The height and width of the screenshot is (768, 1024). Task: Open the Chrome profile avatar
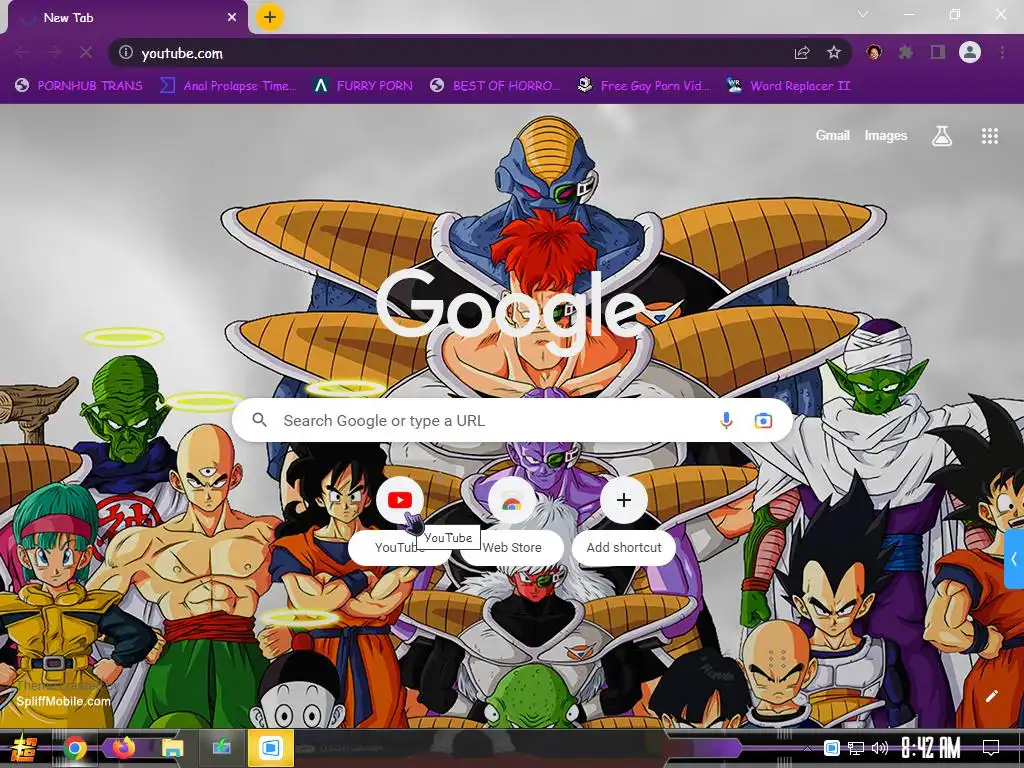coord(970,52)
